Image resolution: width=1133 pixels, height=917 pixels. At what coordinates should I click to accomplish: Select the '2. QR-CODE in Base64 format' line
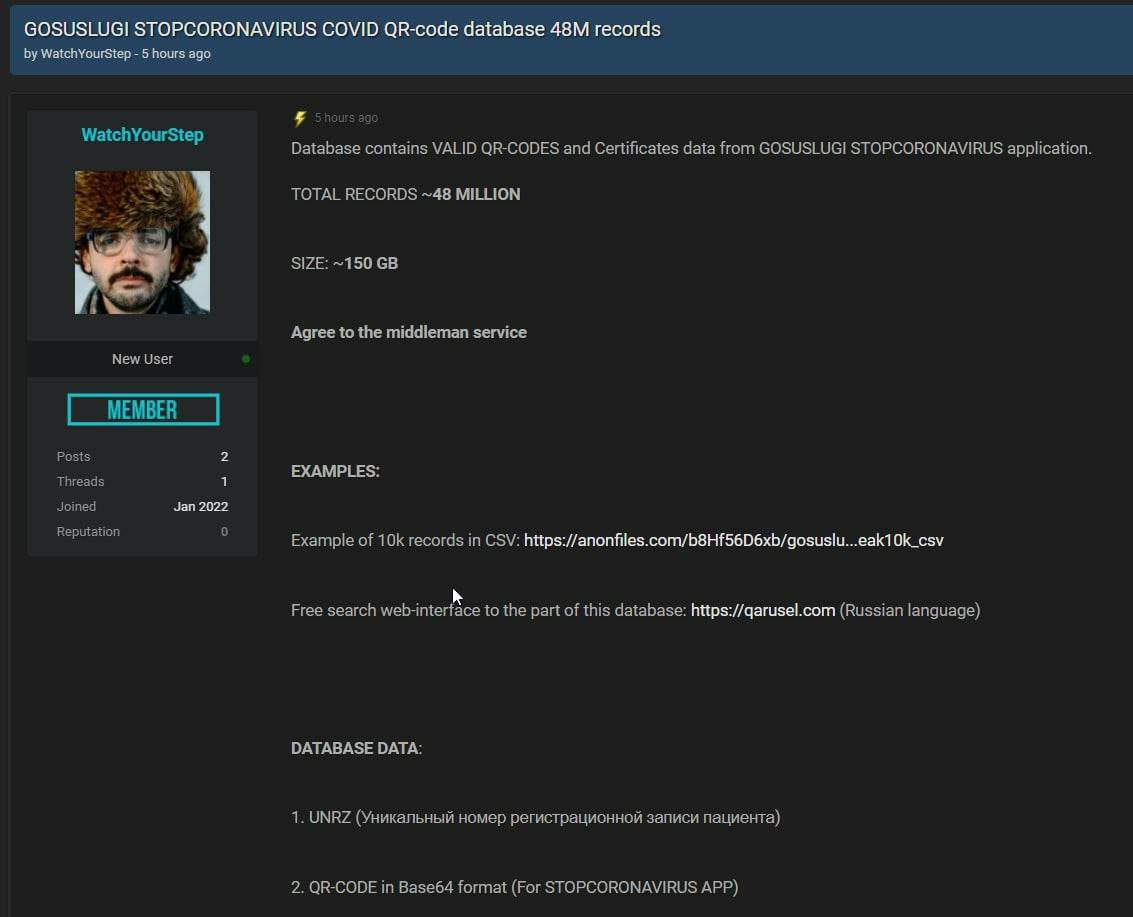point(514,887)
